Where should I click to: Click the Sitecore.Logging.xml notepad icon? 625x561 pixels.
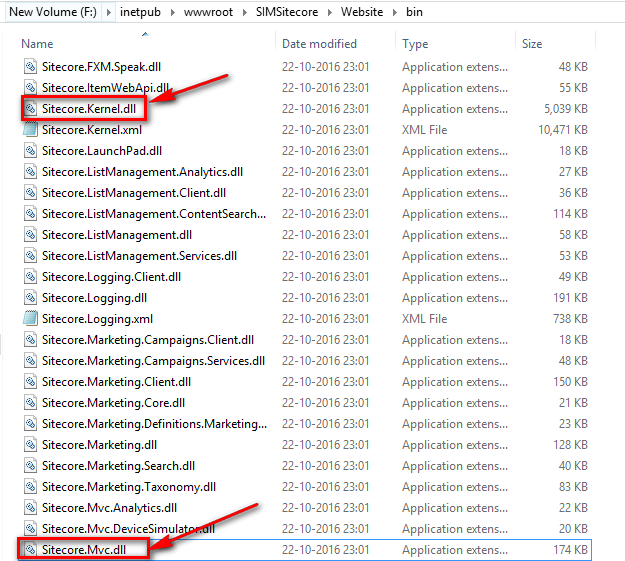tap(30, 318)
